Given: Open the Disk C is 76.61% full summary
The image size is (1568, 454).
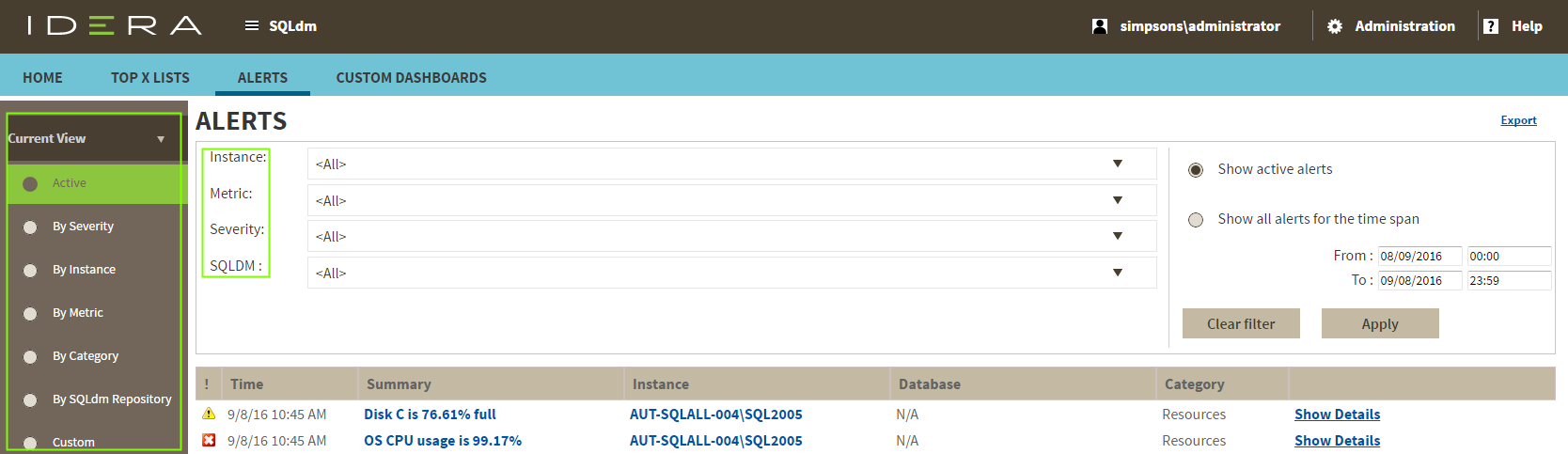Looking at the screenshot, I should point(430,414).
